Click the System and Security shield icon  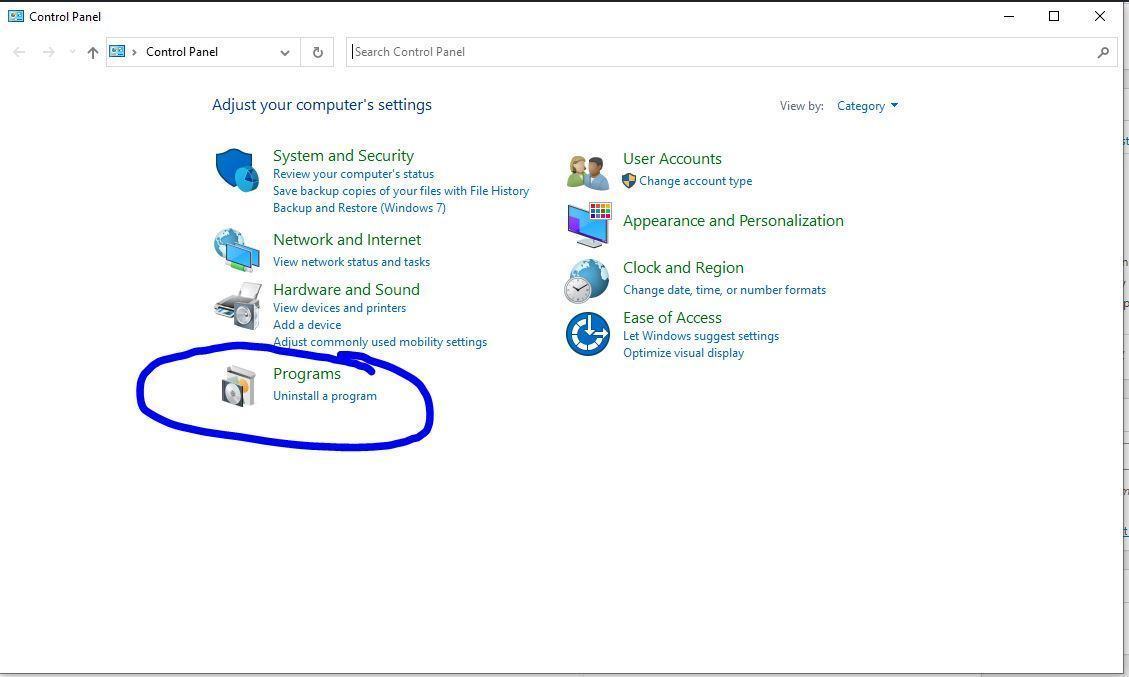[237, 170]
